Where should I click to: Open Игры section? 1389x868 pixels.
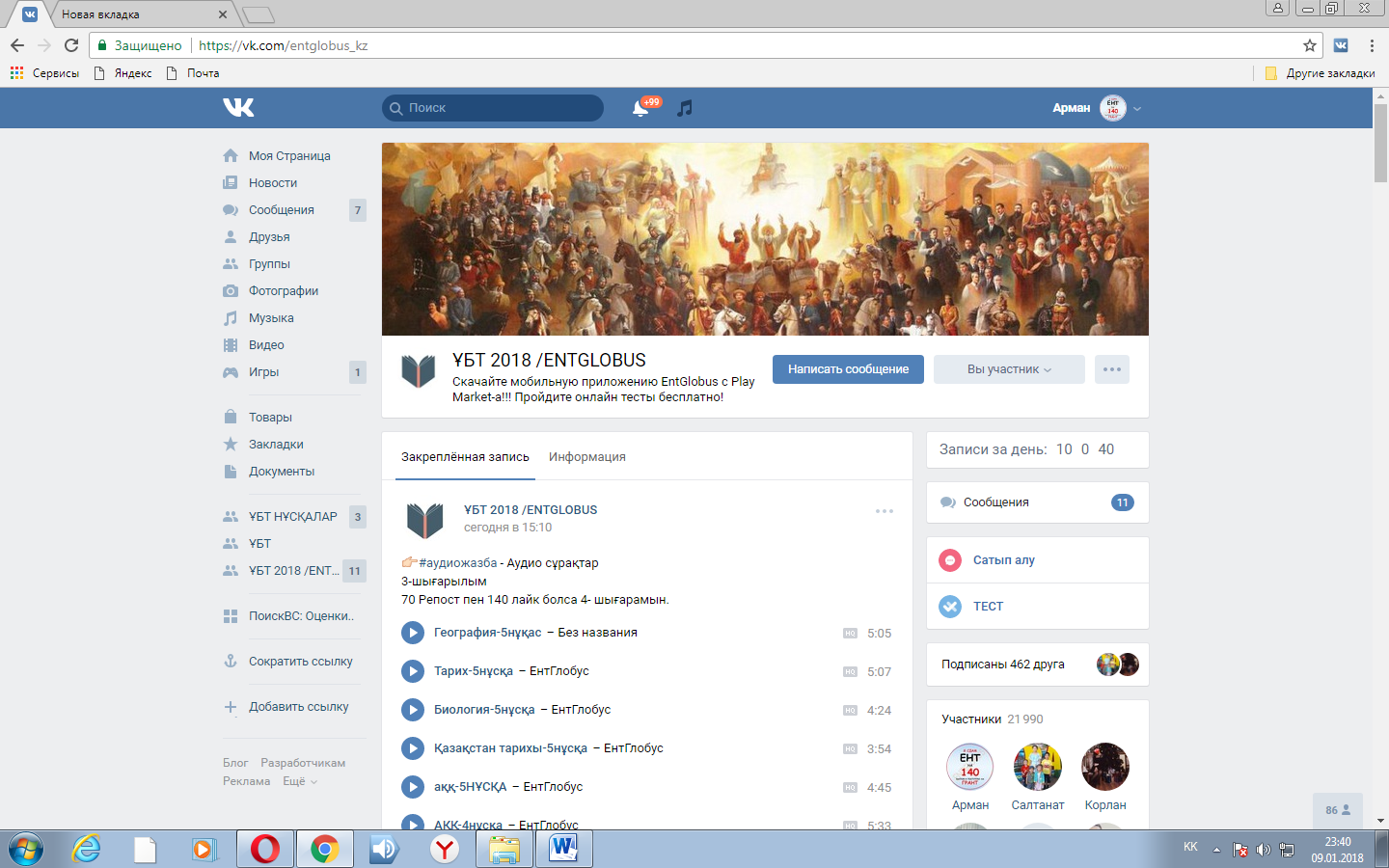coord(263,372)
